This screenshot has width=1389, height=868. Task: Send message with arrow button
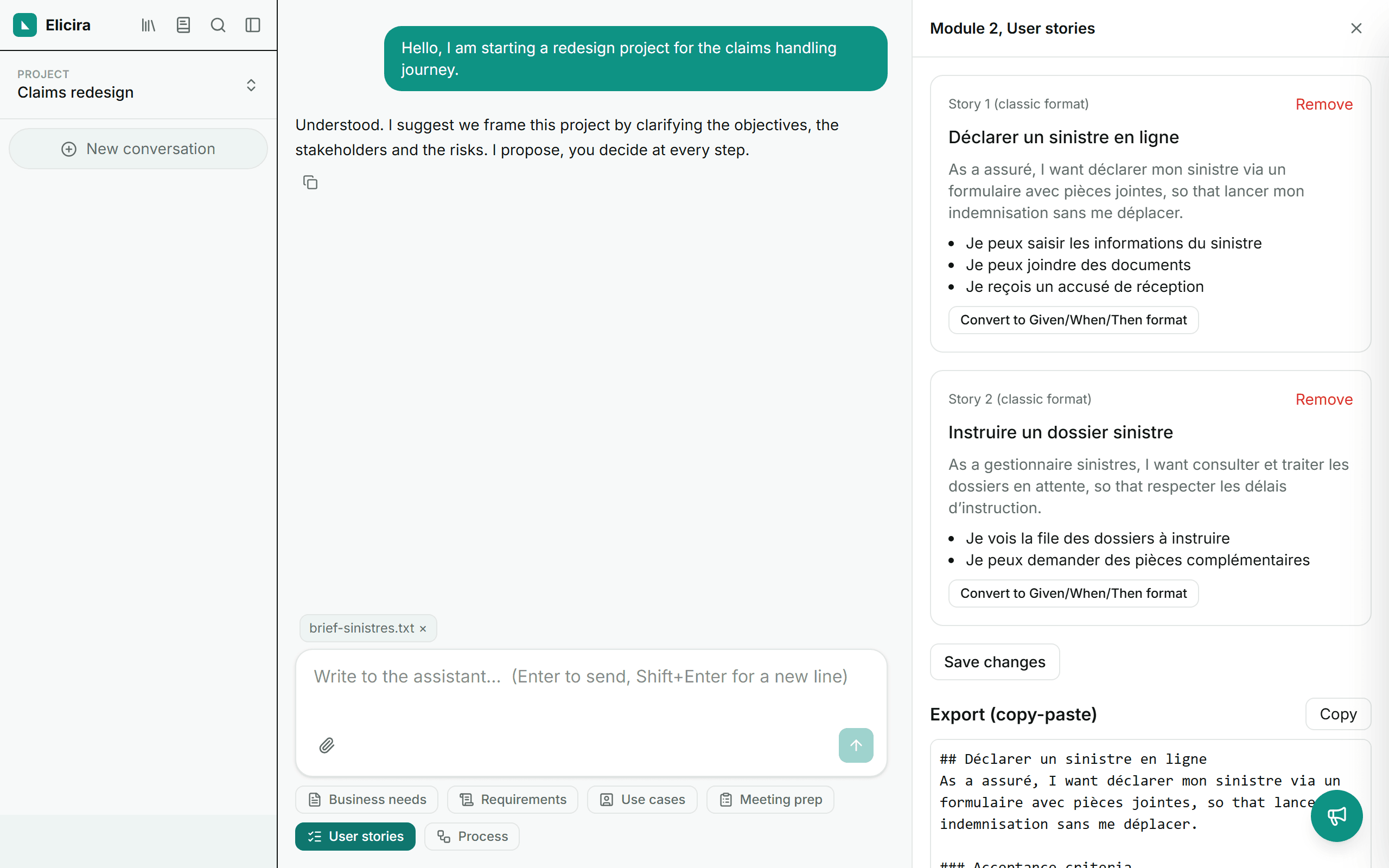coord(856,745)
